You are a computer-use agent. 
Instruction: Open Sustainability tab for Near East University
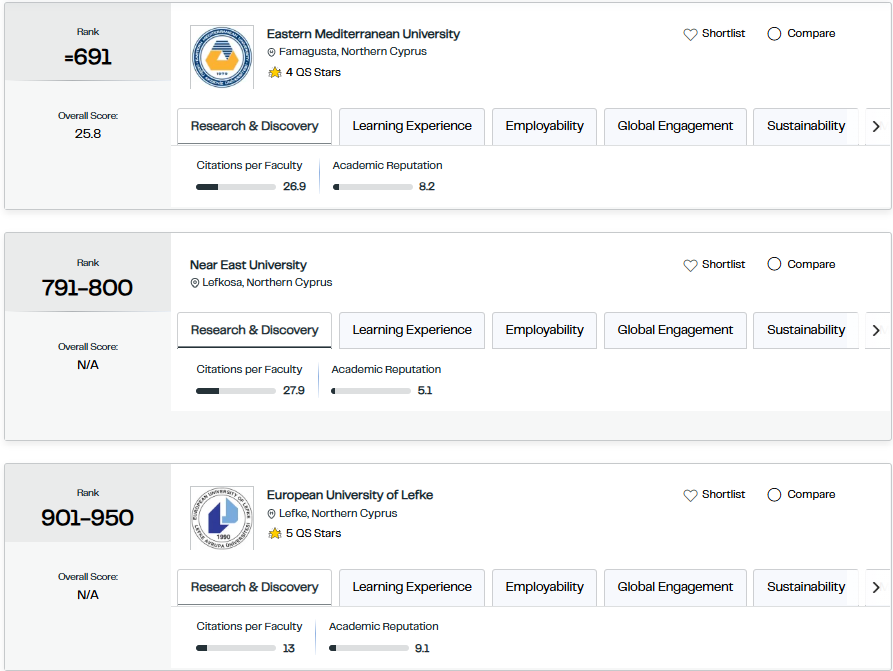point(806,330)
